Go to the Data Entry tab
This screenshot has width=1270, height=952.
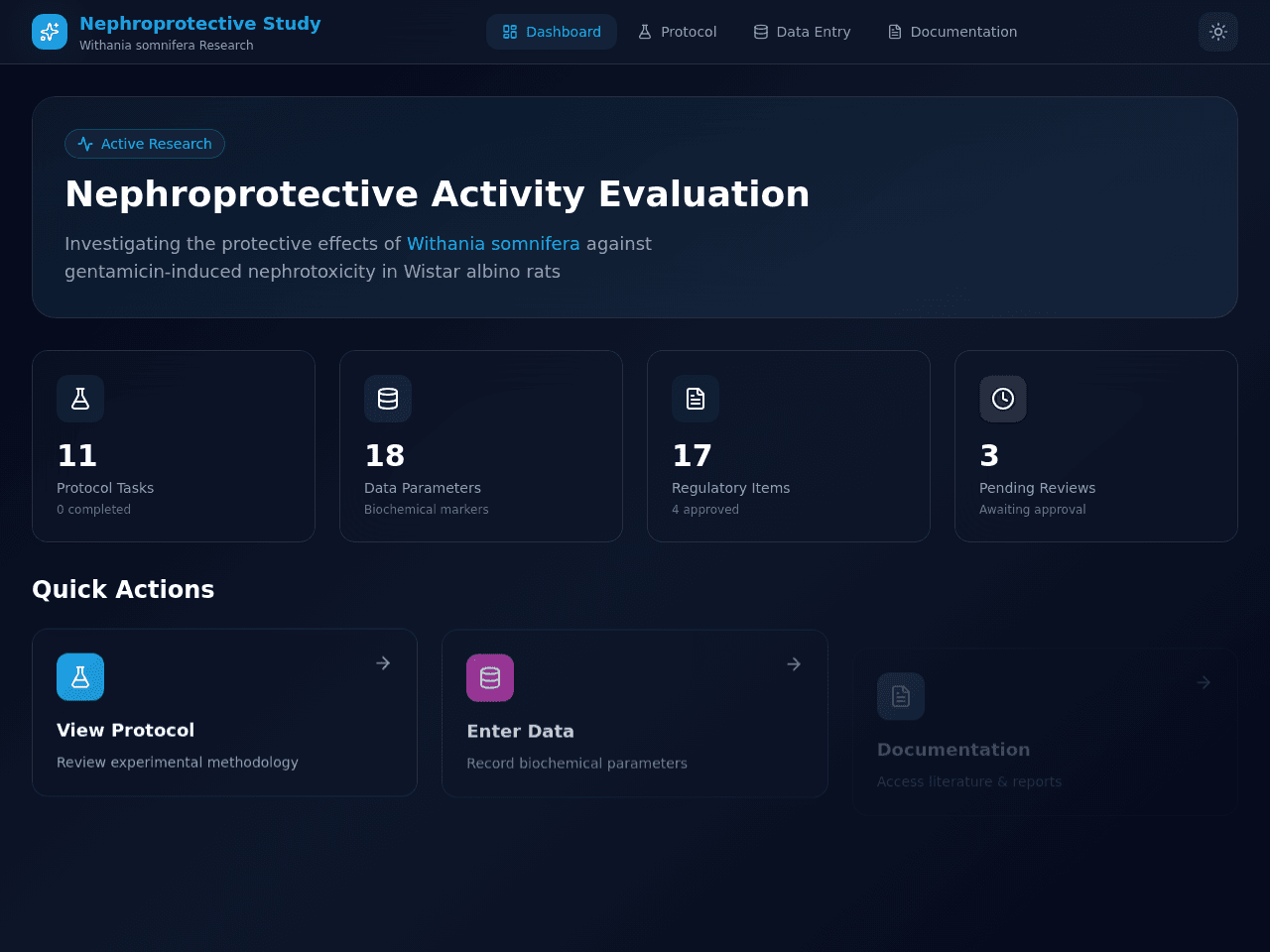pos(802,32)
